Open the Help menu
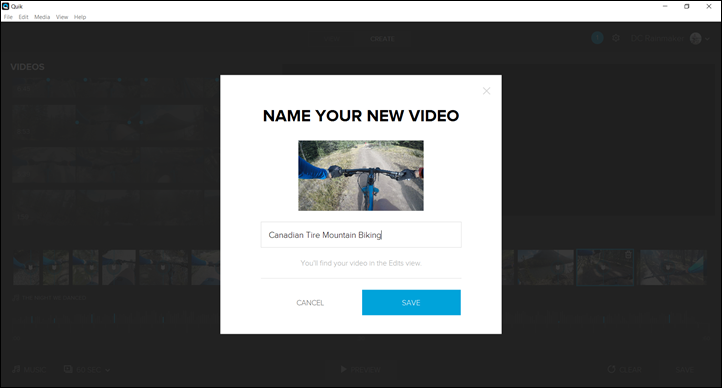722x388 pixels. click(80, 17)
